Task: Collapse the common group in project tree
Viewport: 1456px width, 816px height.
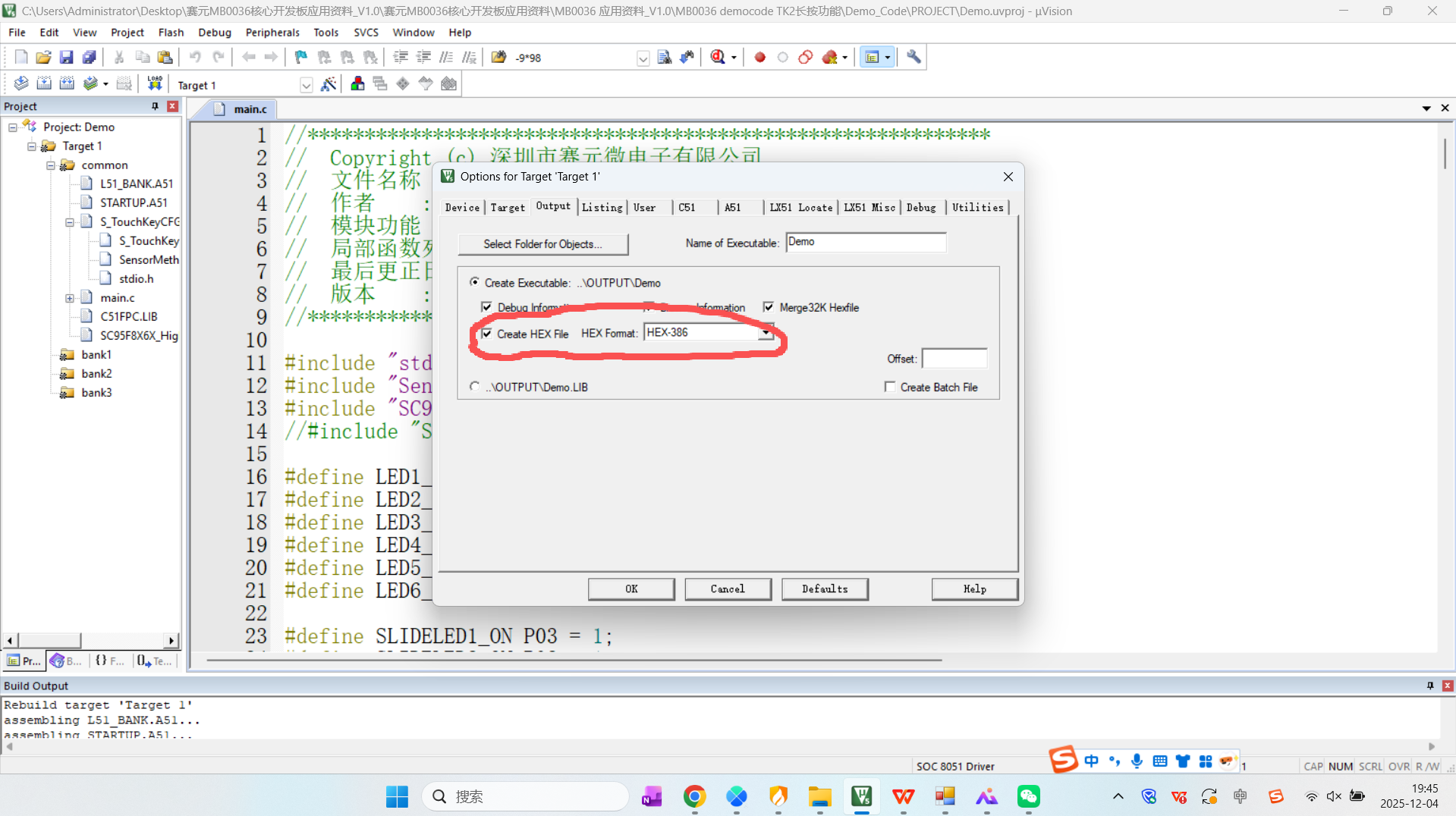Action: coord(51,165)
